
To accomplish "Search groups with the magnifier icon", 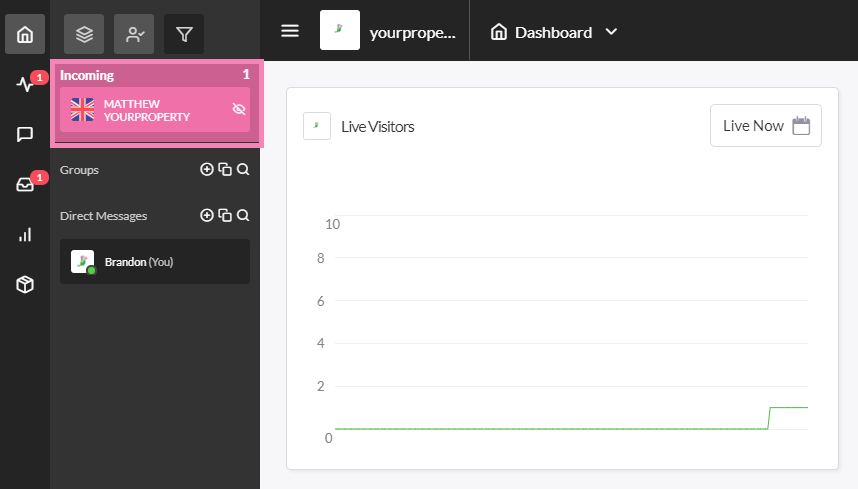I will [x=243, y=170].
